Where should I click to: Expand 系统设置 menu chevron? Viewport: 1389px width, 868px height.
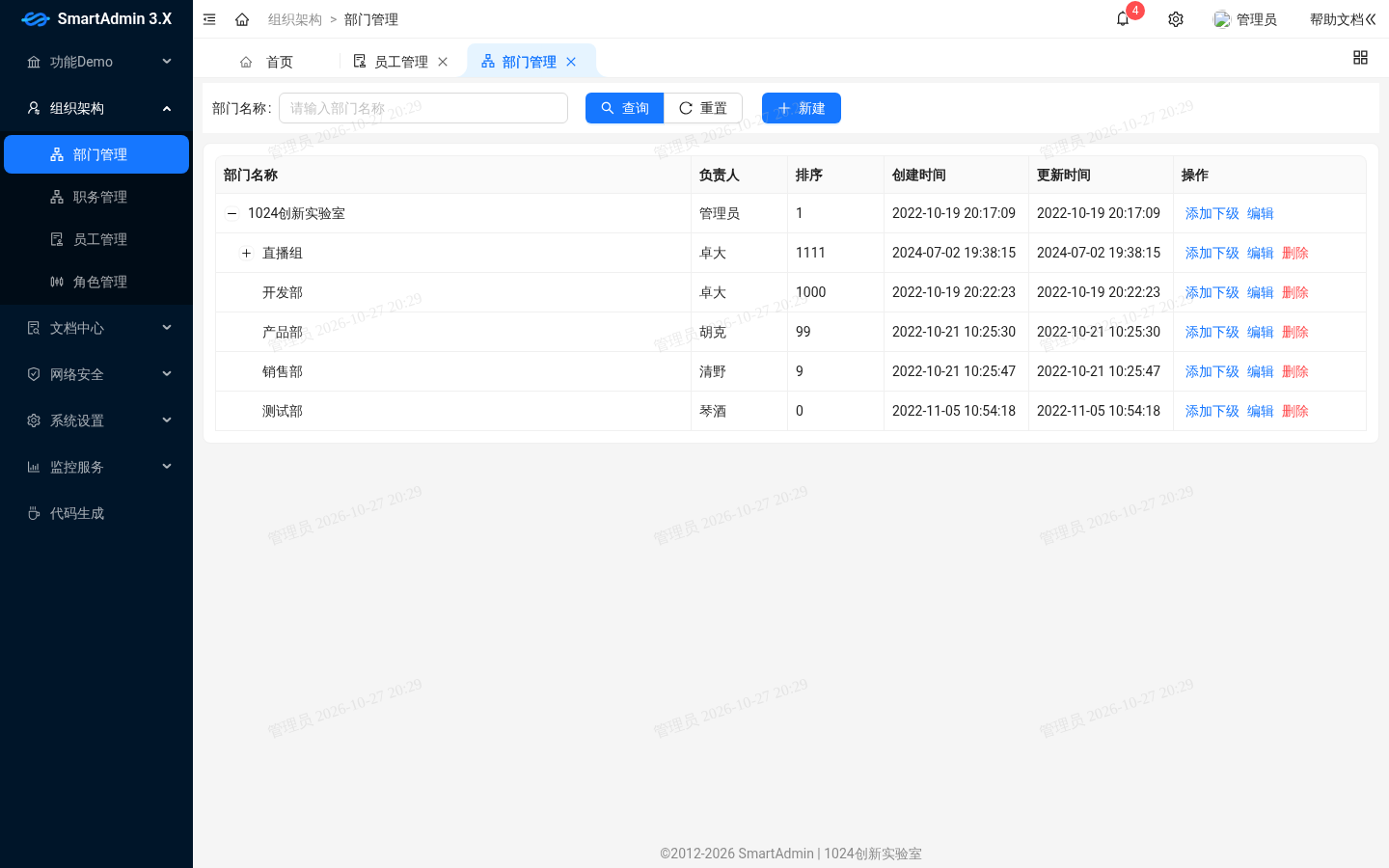(x=167, y=420)
